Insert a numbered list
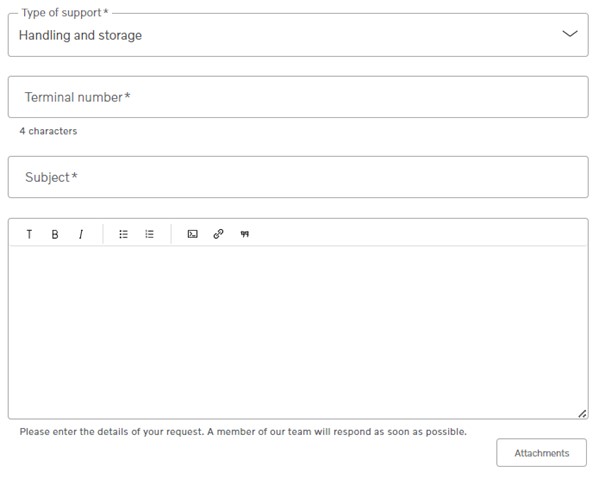605x478 pixels. point(149,234)
